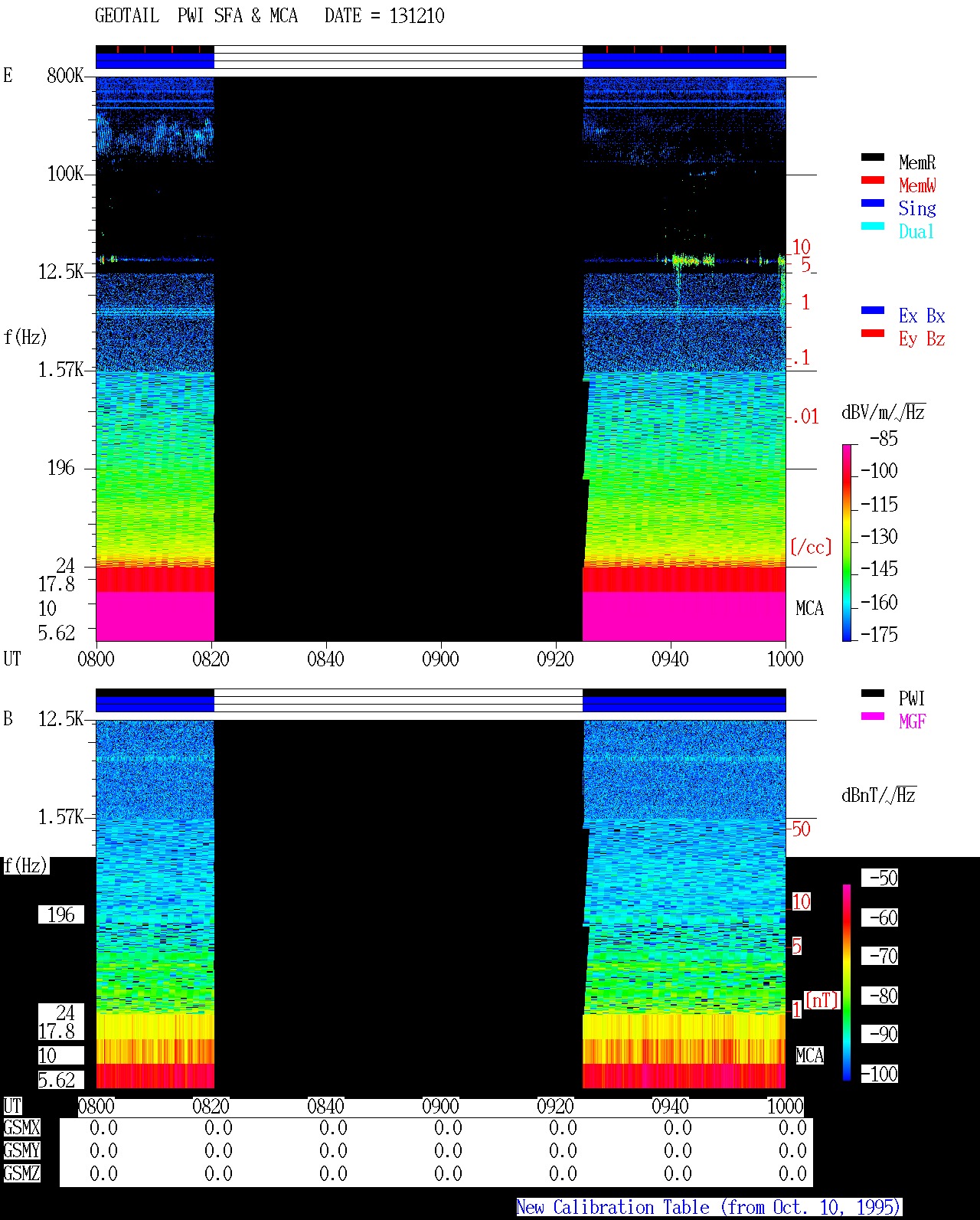Select the blue Sing legend swatch

[873, 203]
